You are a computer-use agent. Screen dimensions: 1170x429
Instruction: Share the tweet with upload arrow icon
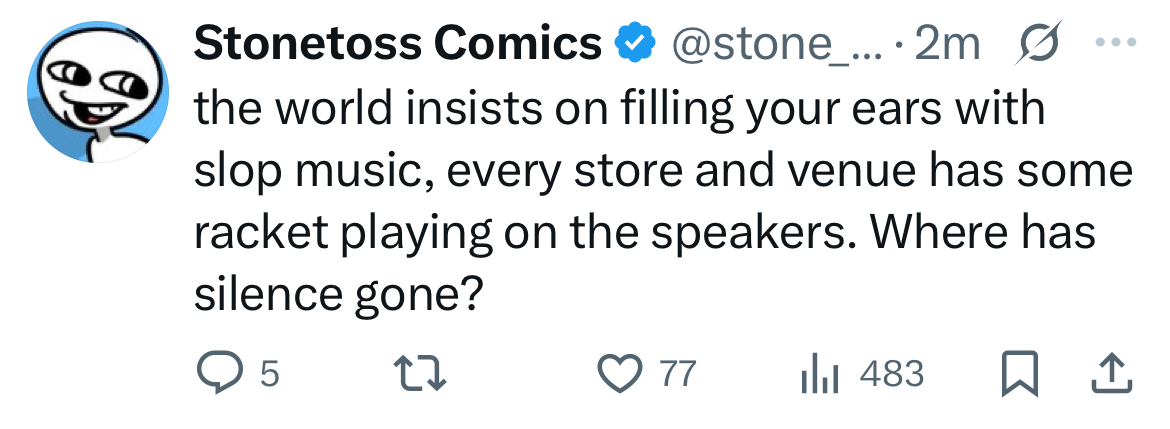coord(1113,374)
